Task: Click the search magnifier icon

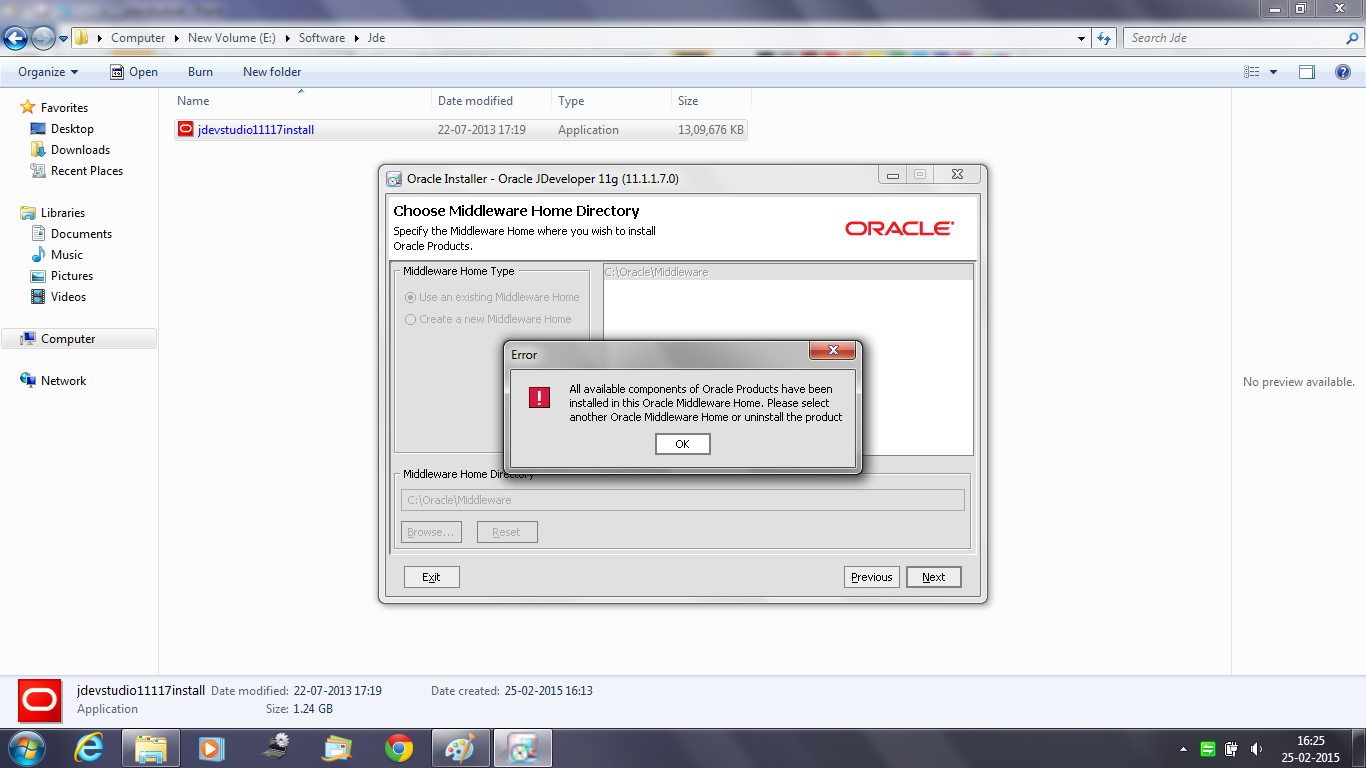Action: [1353, 38]
